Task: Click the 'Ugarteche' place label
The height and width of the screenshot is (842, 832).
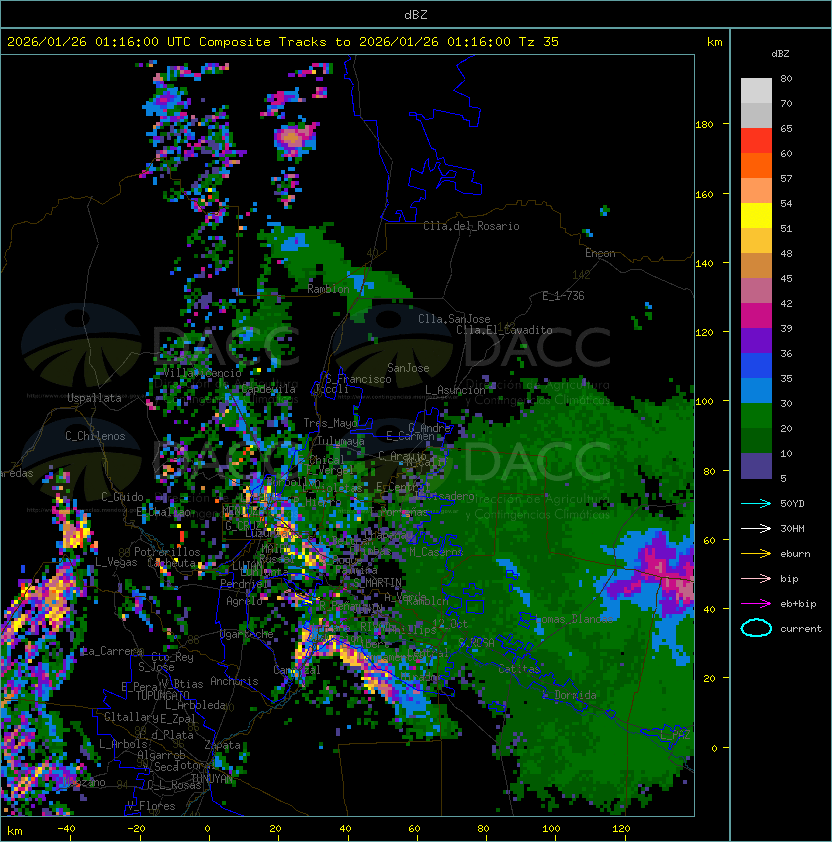Action: click(247, 634)
